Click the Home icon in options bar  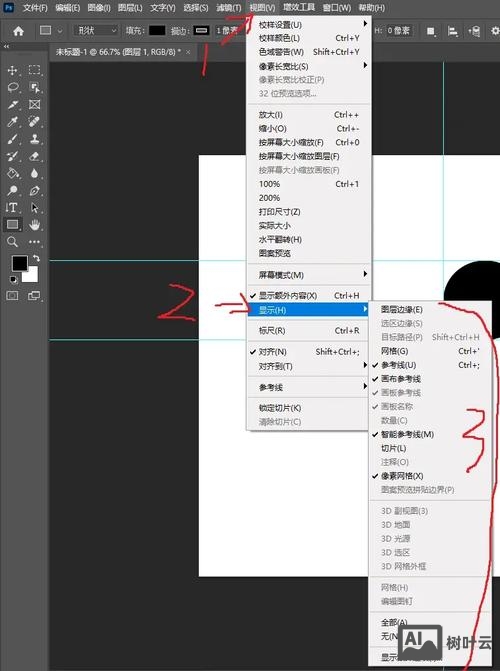click(18, 31)
